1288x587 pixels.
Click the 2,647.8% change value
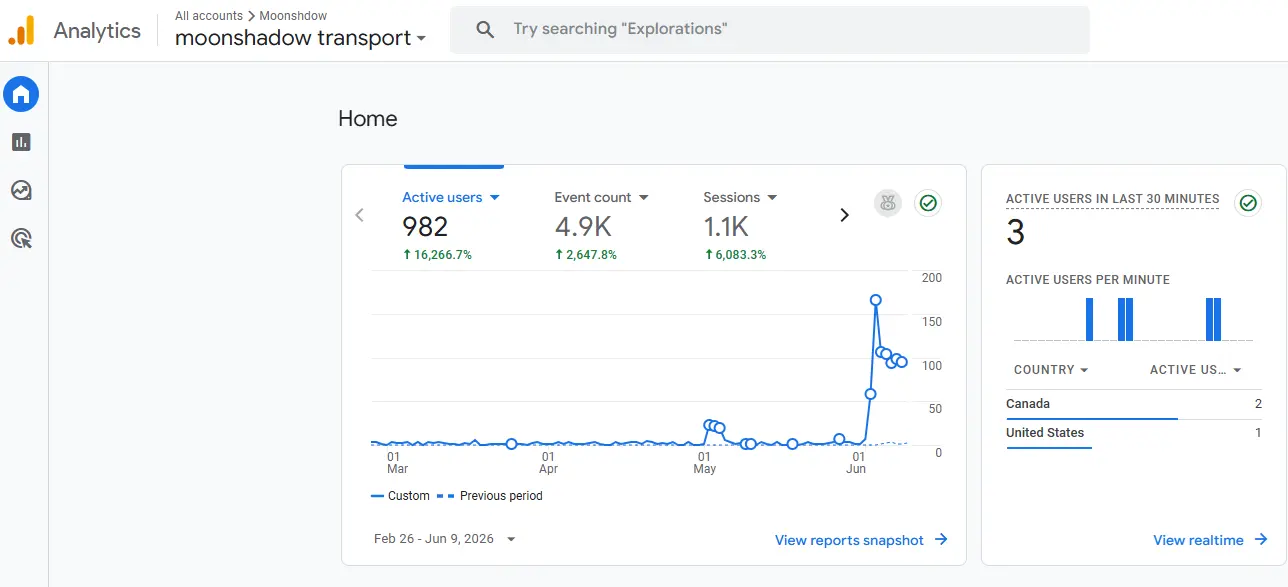click(586, 255)
